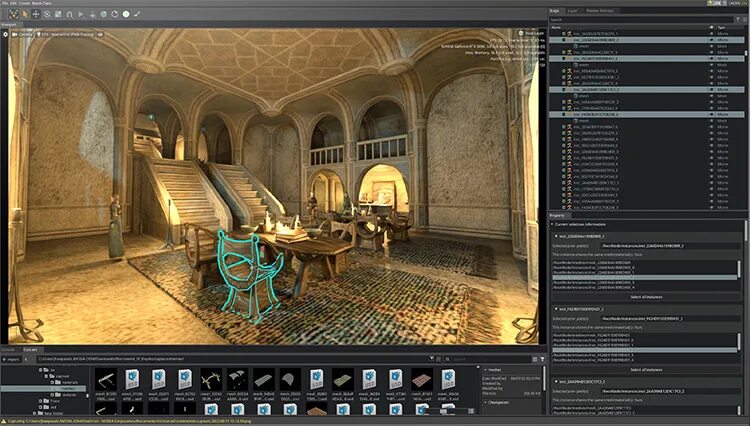The image size is (750, 426).
Task: Hide inst_F624D9193E99D431_2 via its eye icon
Action: tap(712, 59)
